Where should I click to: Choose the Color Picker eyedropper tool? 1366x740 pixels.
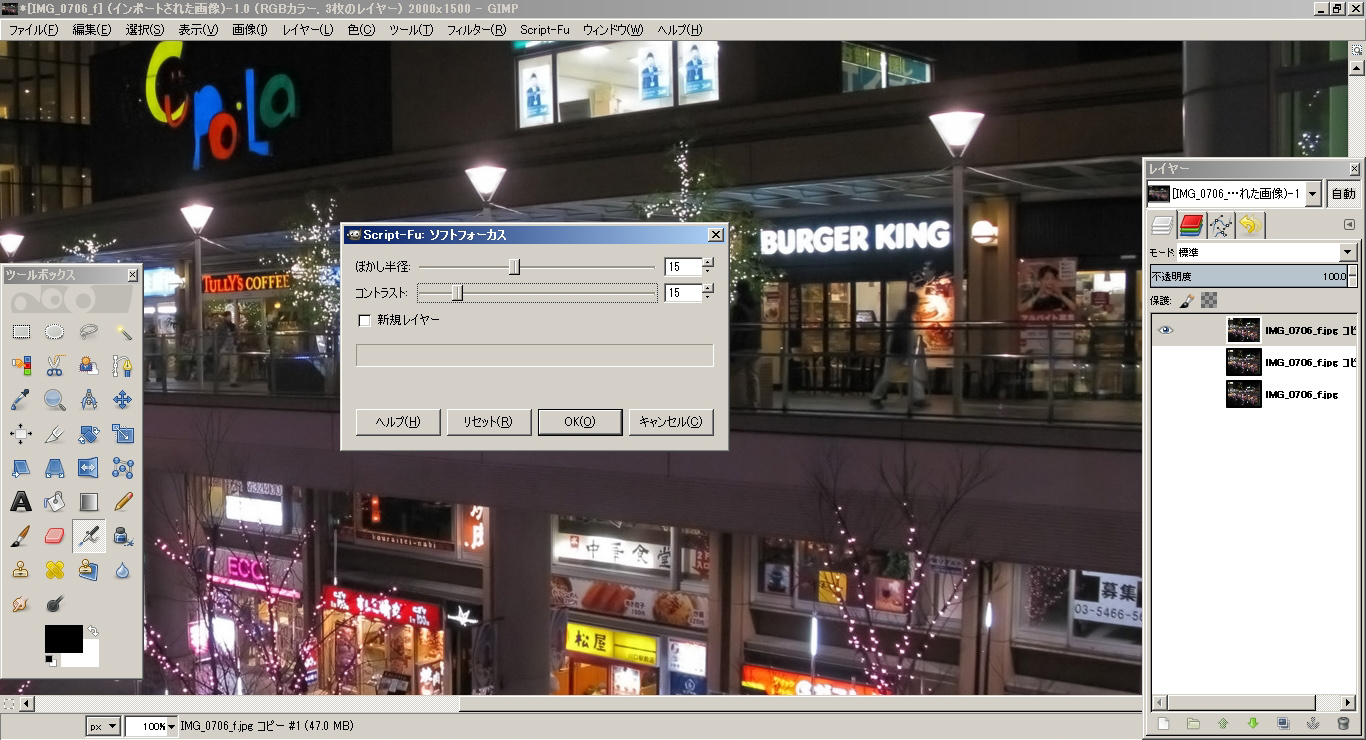[x=21, y=400]
